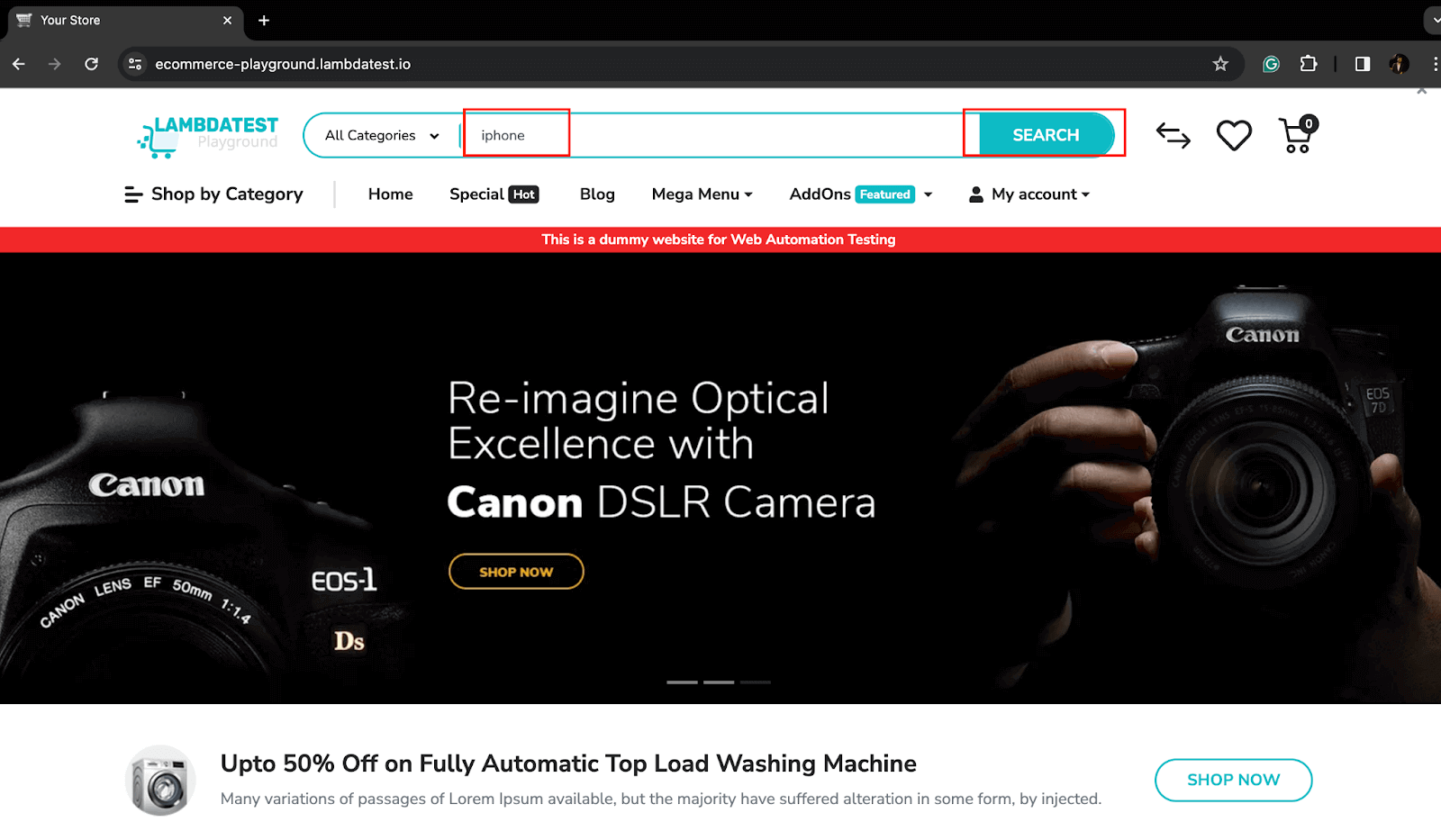Expand the All Categories dropdown

pos(382,136)
